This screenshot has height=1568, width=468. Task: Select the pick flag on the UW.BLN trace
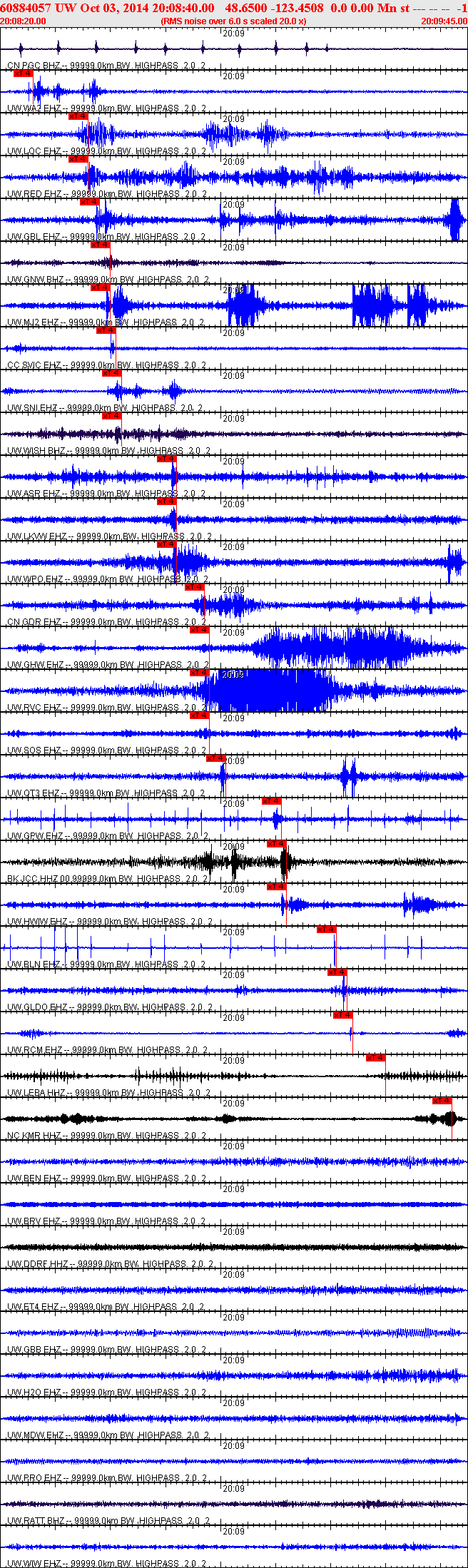tap(327, 929)
